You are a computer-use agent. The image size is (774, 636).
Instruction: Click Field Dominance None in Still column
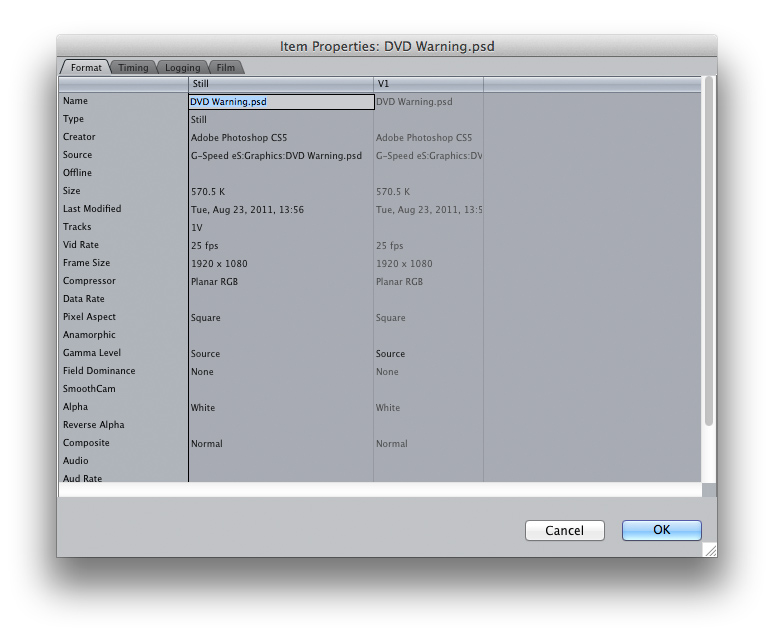[202, 372]
